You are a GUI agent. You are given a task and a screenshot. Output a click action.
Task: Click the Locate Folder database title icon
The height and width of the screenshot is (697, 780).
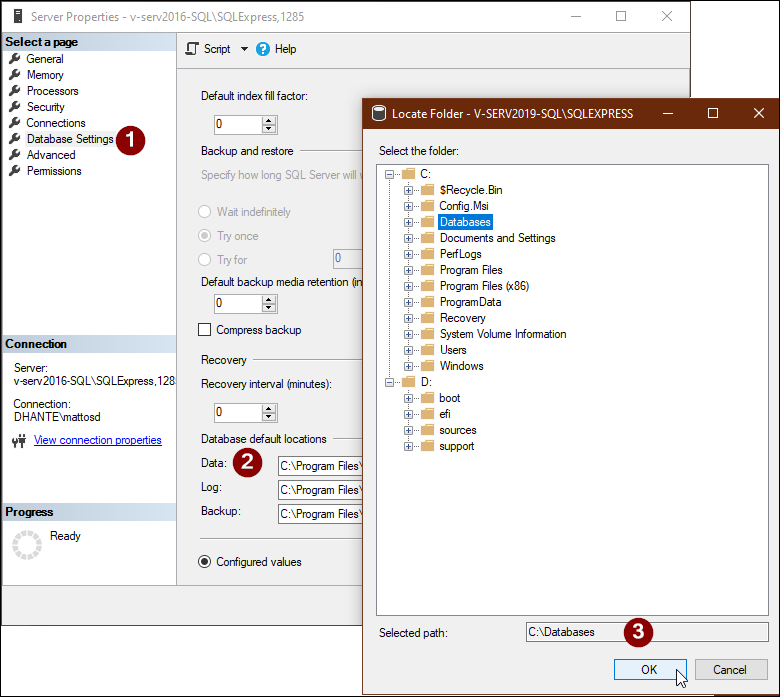(x=379, y=113)
